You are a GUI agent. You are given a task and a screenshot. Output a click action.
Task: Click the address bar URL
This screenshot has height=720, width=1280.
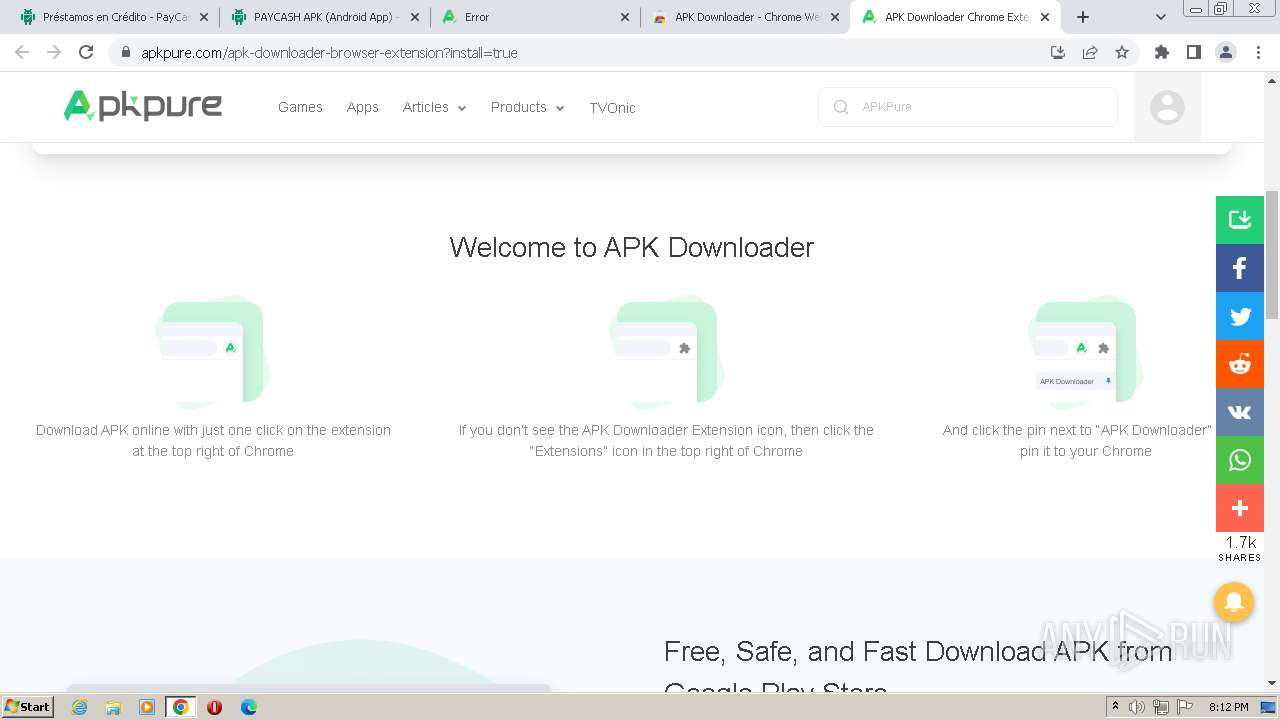(x=329, y=52)
